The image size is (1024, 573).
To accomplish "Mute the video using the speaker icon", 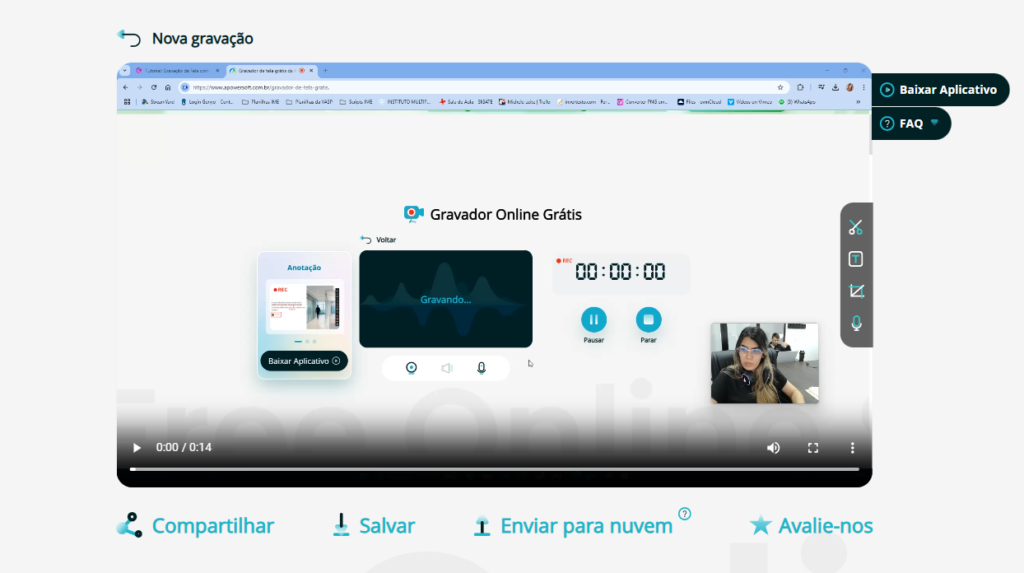I will point(773,448).
